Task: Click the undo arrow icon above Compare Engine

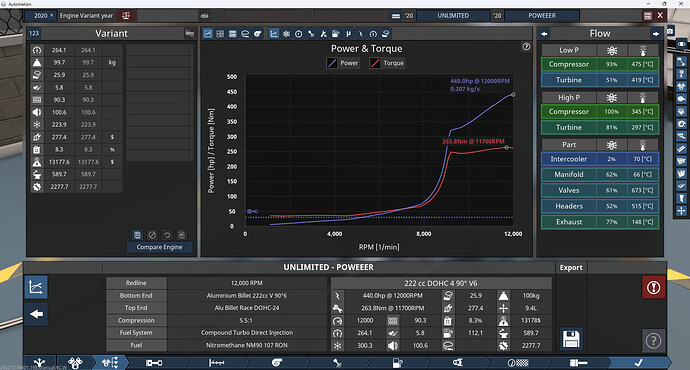Action: tap(167, 235)
